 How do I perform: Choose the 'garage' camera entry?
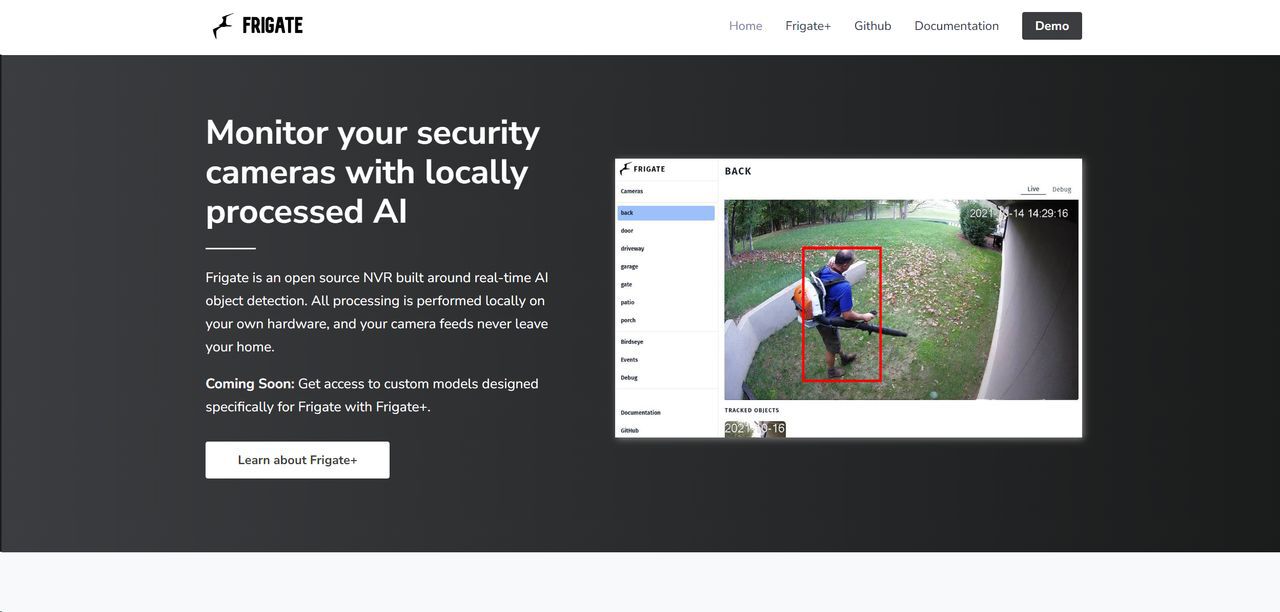coord(629,267)
